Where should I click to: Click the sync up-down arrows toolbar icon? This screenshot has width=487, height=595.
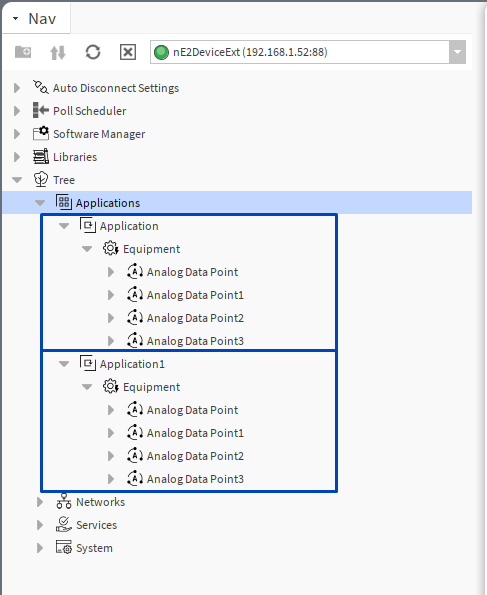[x=58, y=52]
